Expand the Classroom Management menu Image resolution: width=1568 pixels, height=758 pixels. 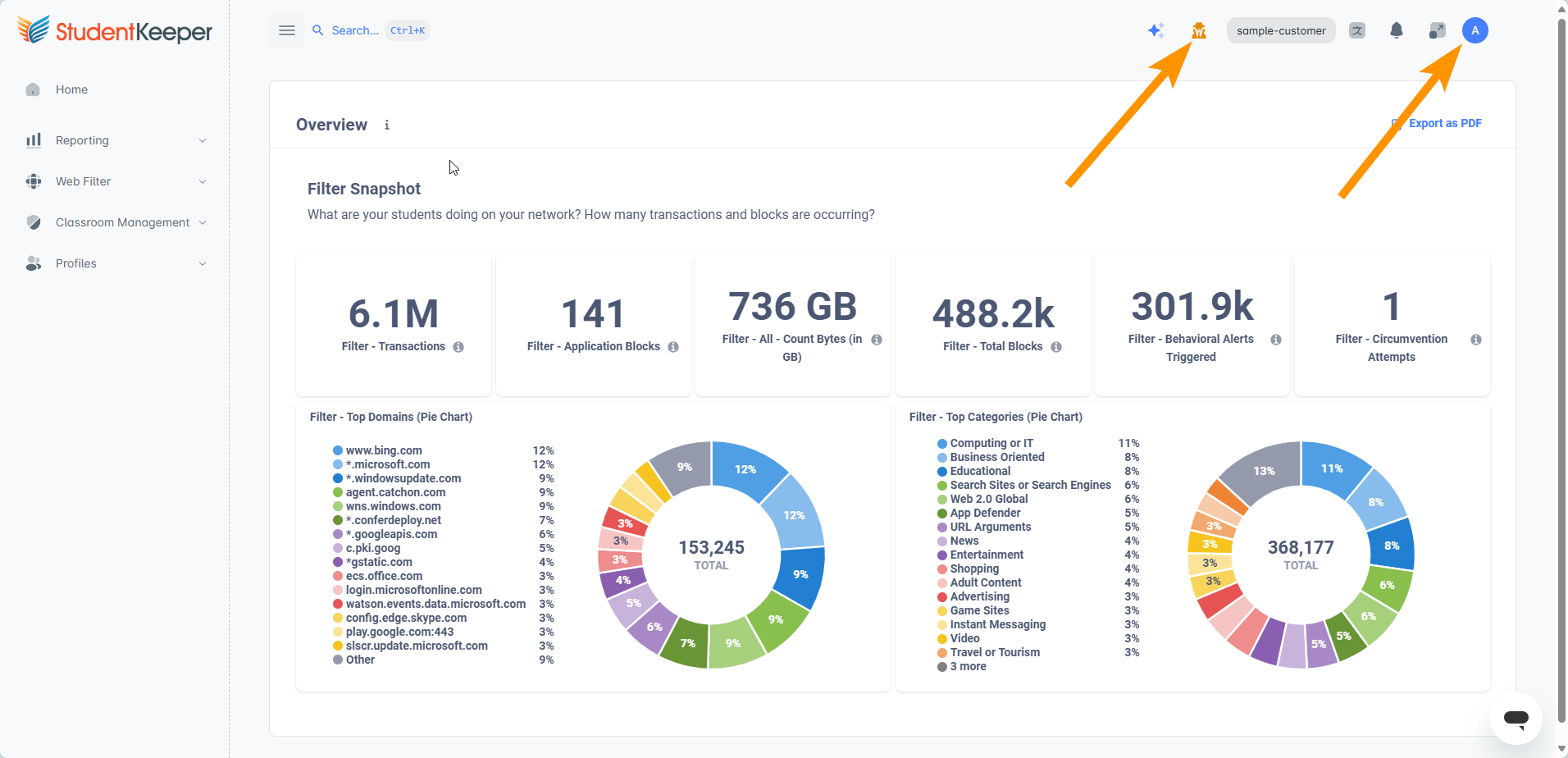[x=116, y=222]
